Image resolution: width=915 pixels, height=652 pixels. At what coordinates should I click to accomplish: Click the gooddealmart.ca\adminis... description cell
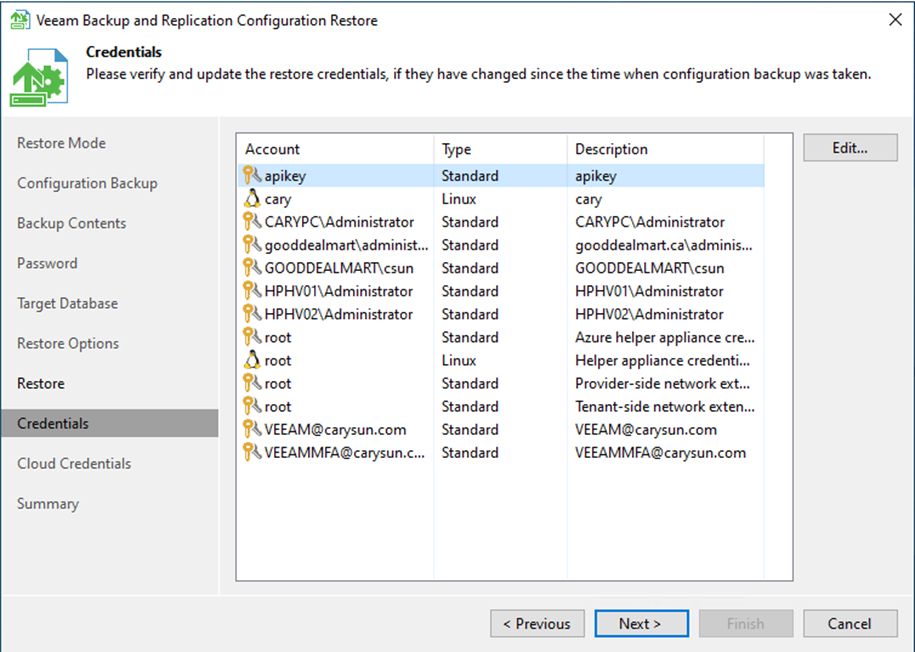point(664,245)
